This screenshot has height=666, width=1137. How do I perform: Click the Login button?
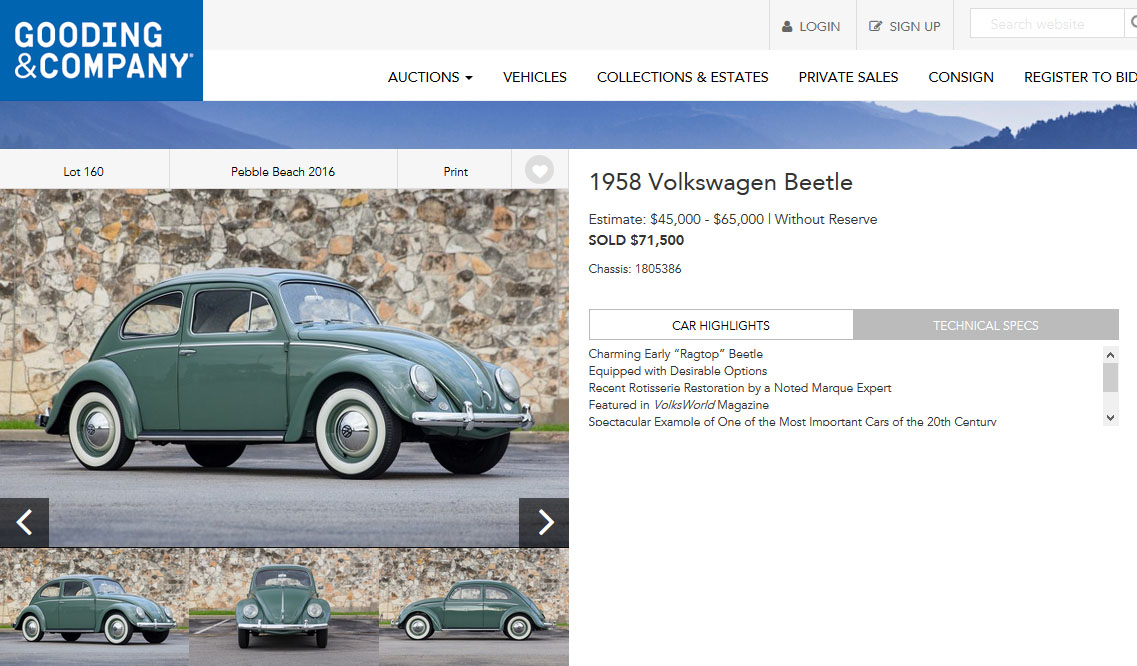812,26
